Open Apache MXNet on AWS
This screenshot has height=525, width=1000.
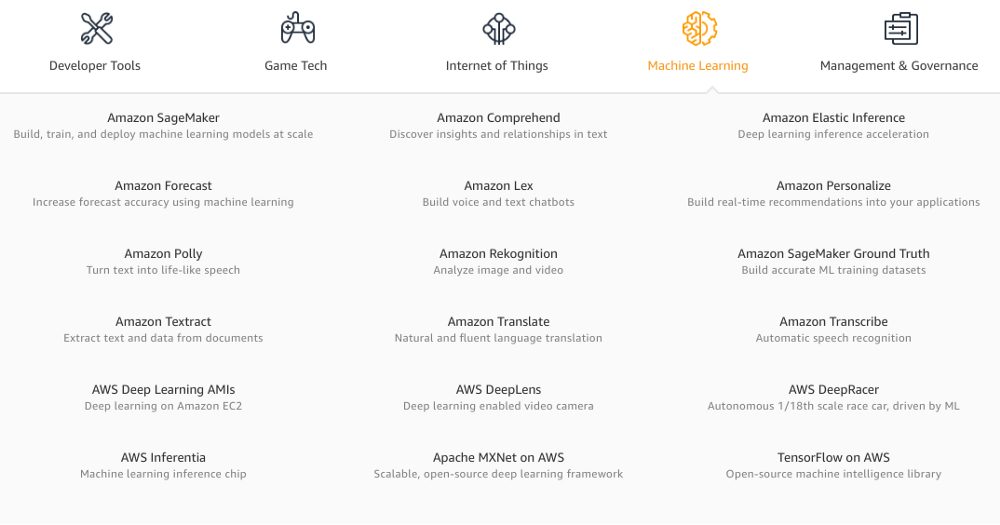pyautogui.click(x=498, y=457)
